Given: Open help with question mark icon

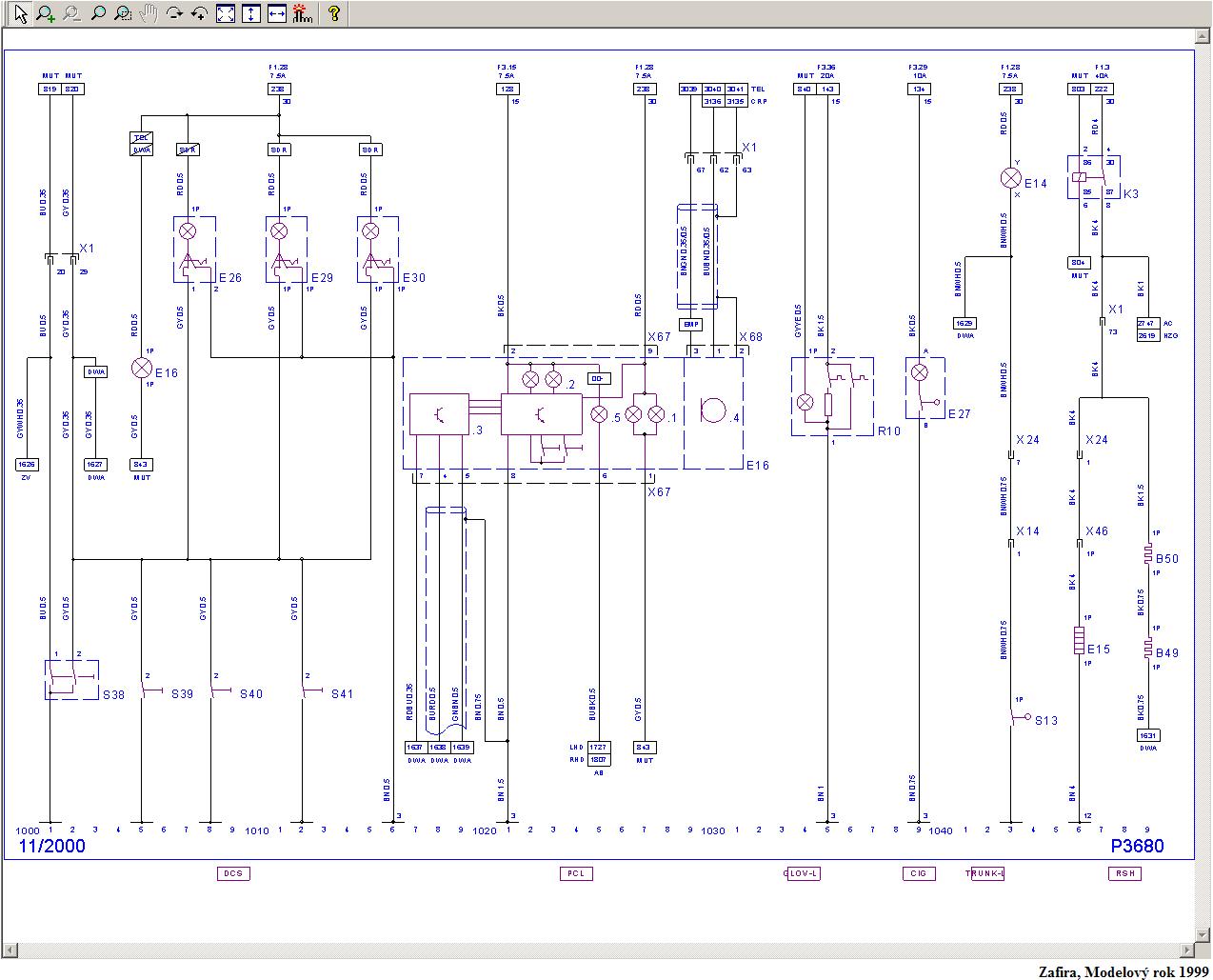Looking at the screenshot, I should click(333, 13).
